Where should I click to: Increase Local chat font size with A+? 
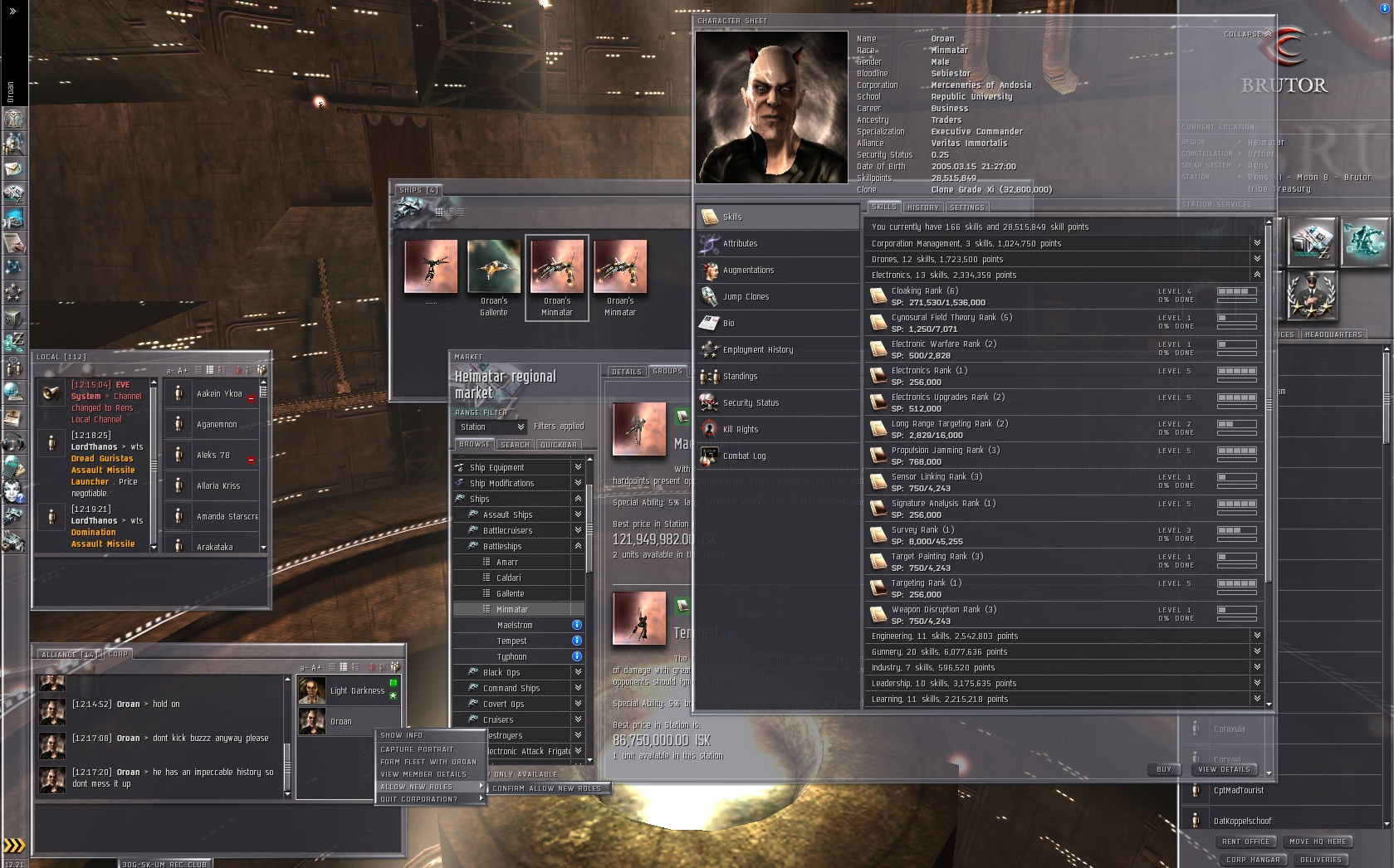[183, 371]
